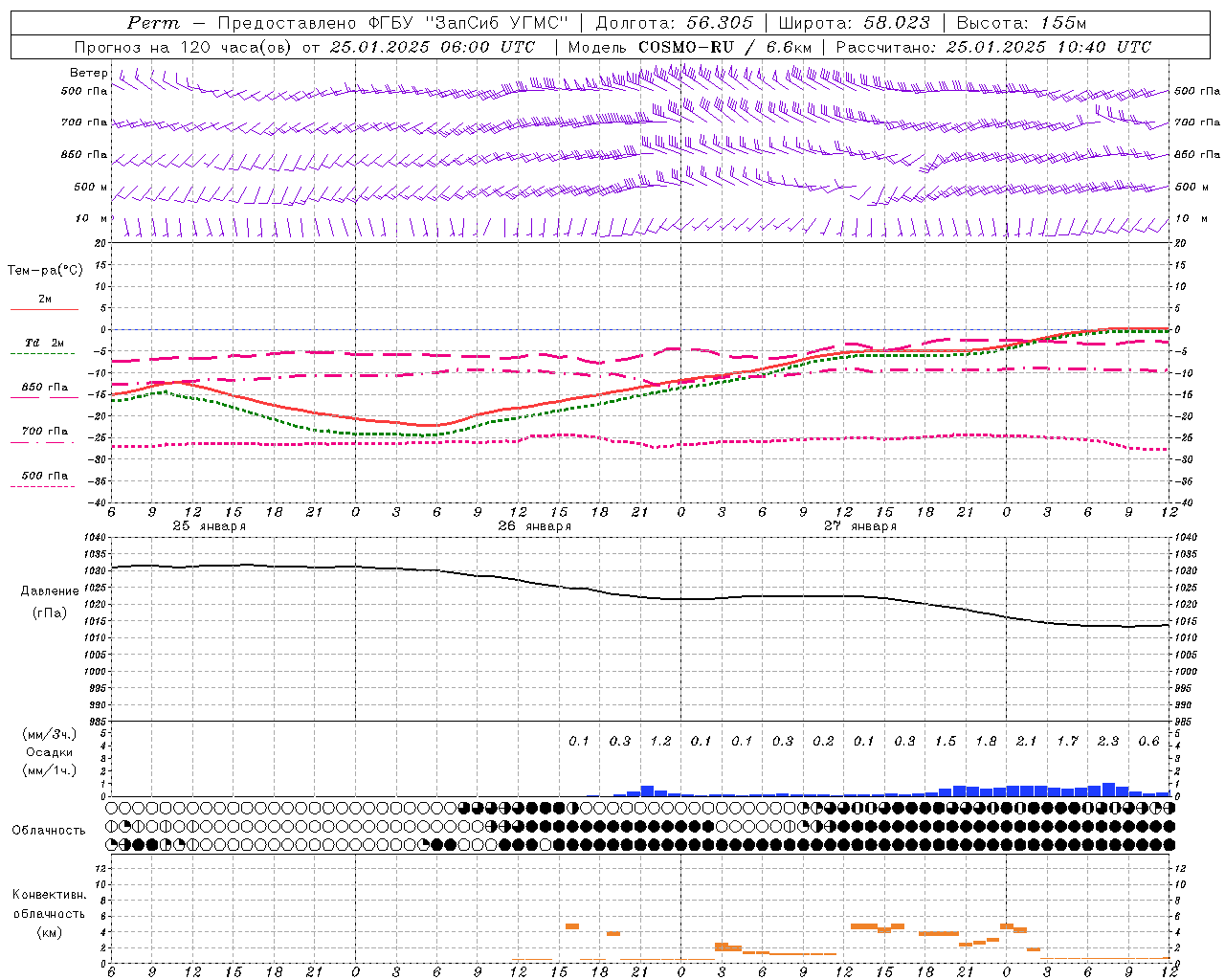
Task: Select the text Предоставлено ФГБУ "ЗапСиб УГМС"
Action: (x=393, y=23)
